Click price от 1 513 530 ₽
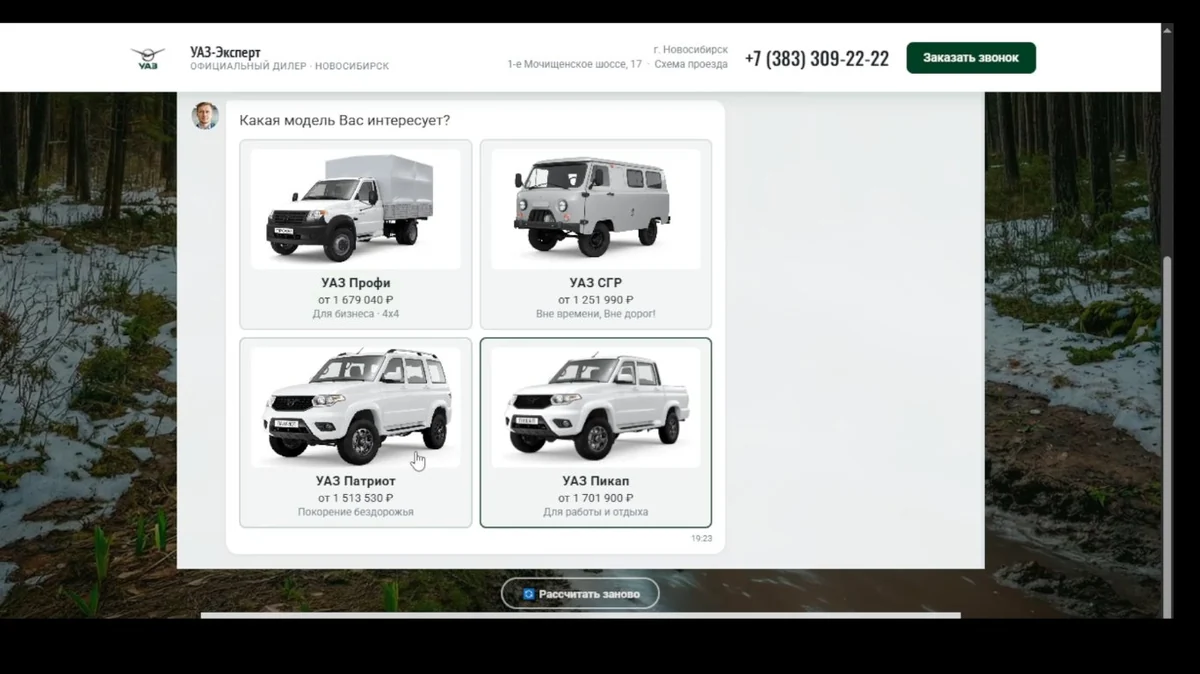 356,498
